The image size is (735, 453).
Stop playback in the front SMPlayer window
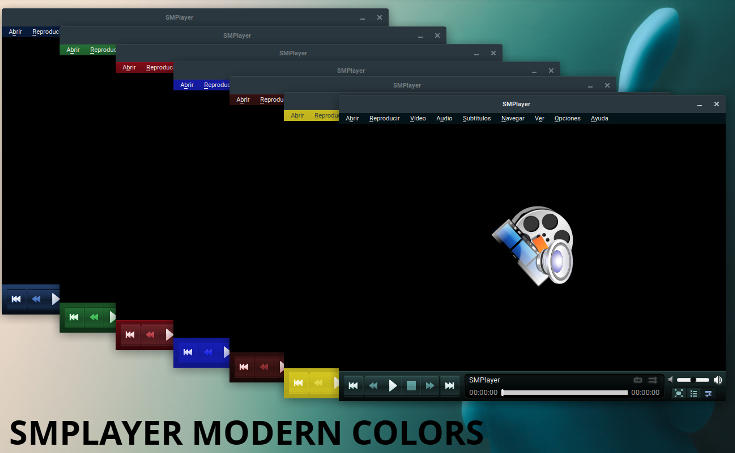tap(411, 385)
